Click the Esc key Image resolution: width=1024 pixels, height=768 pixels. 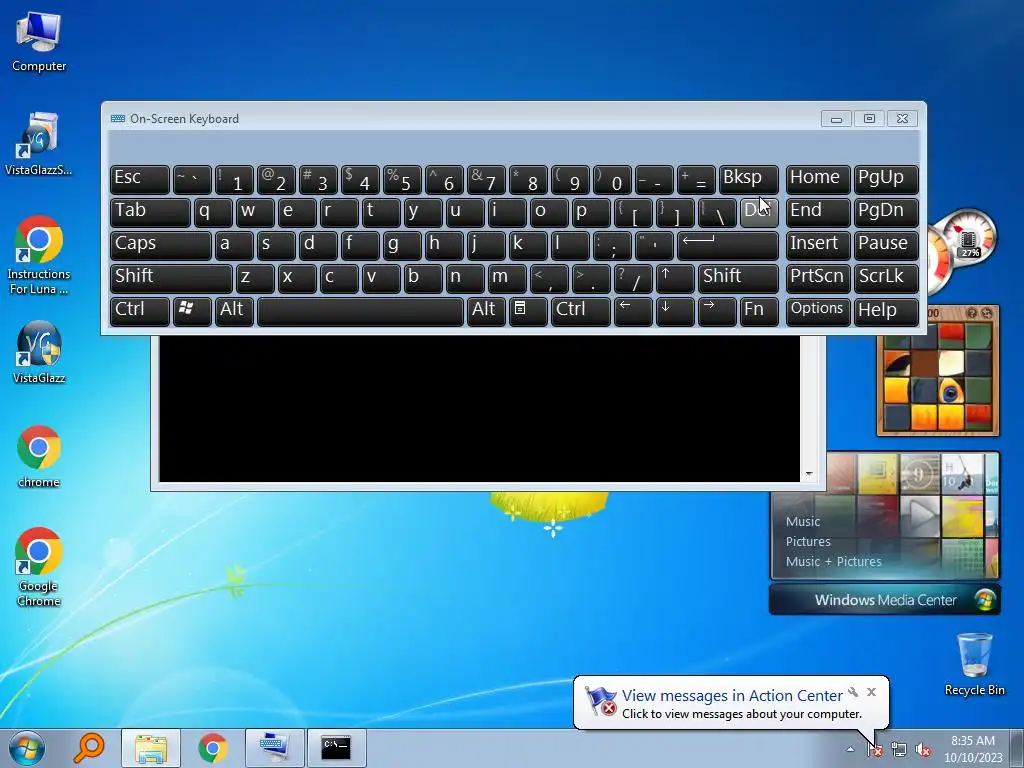[x=140, y=179]
